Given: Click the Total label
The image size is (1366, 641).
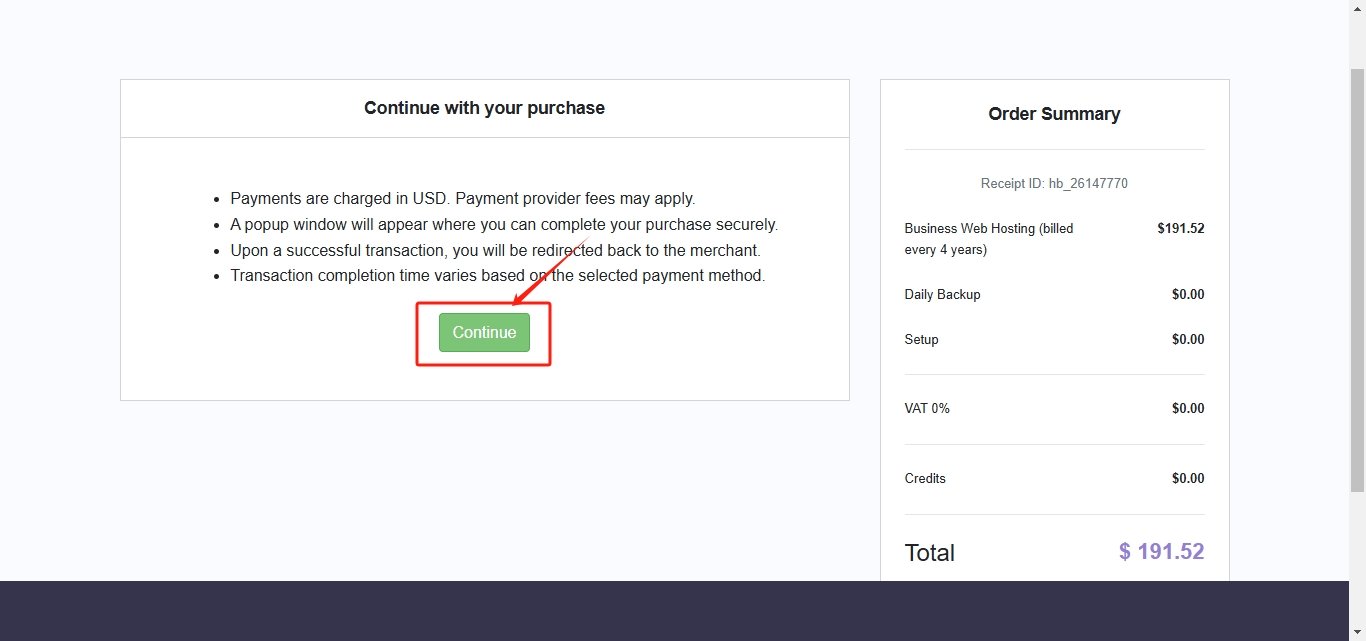Looking at the screenshot, I should (x=930, y=553).
